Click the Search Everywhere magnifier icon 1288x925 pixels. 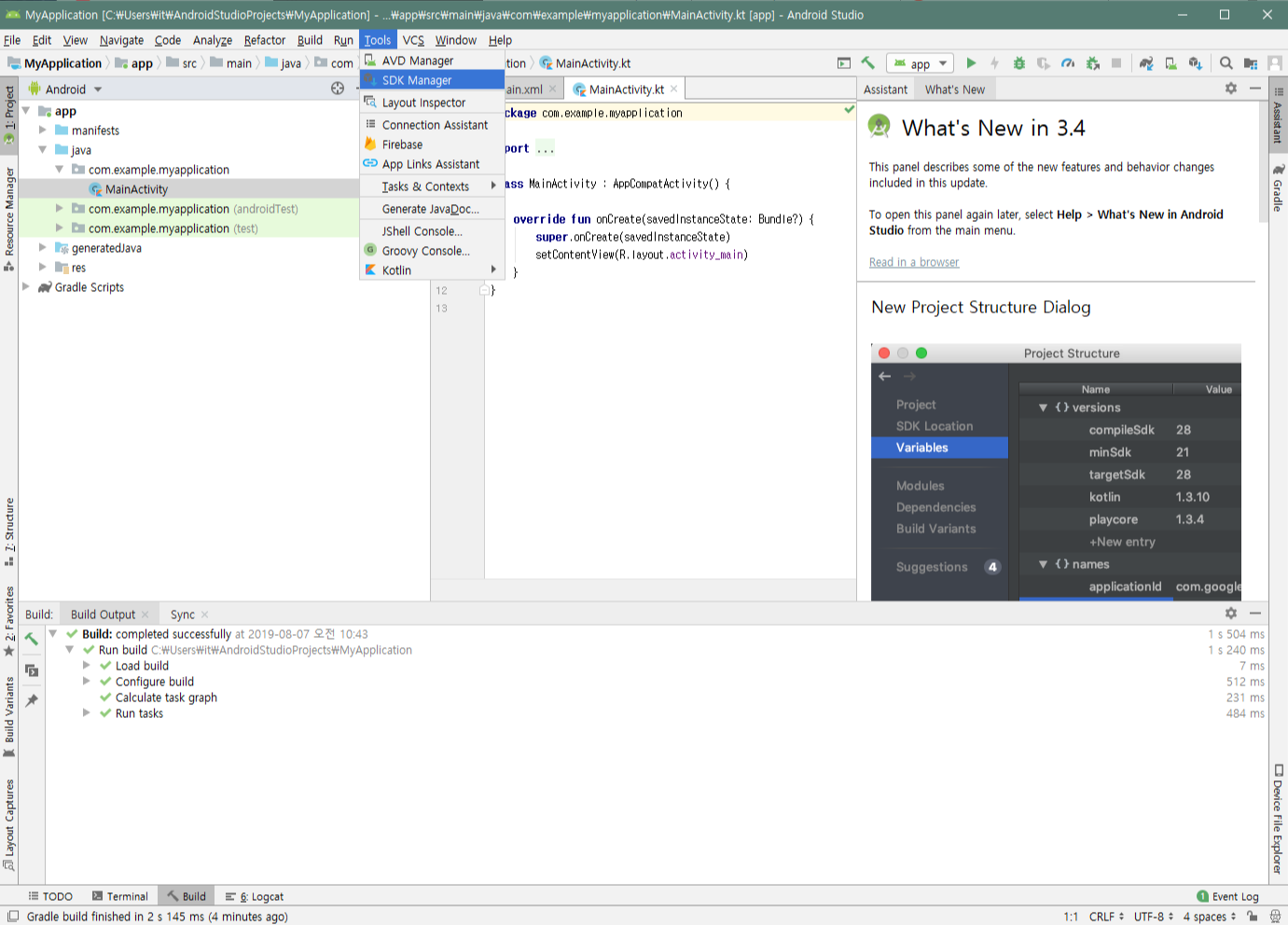coord(1226,63)
